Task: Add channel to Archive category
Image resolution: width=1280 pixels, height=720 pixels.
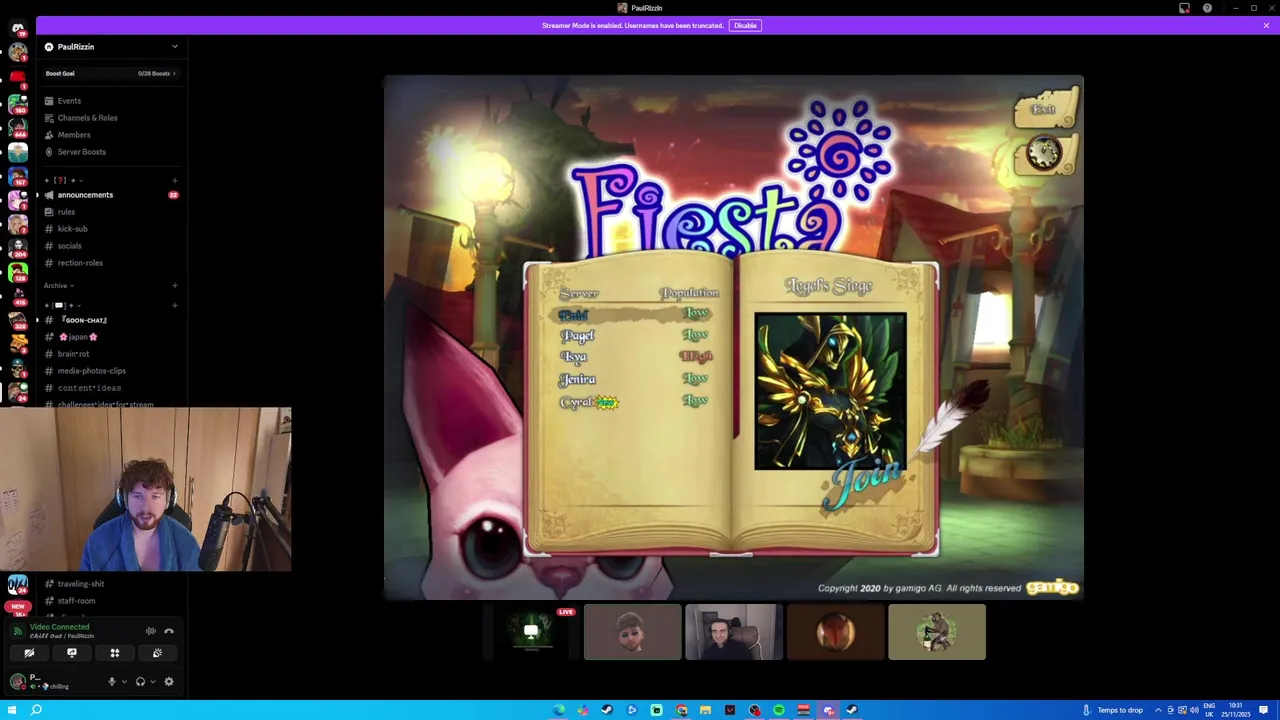Action: (175, 286)
